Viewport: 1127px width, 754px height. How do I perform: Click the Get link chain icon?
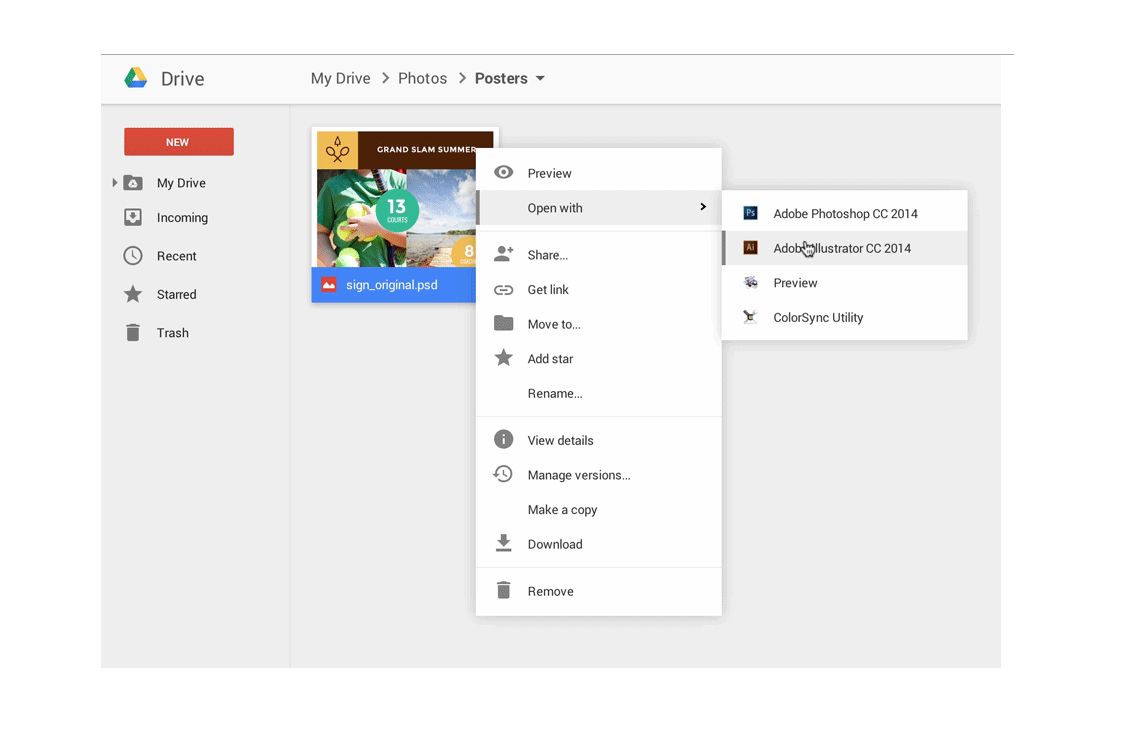(504, 290)
